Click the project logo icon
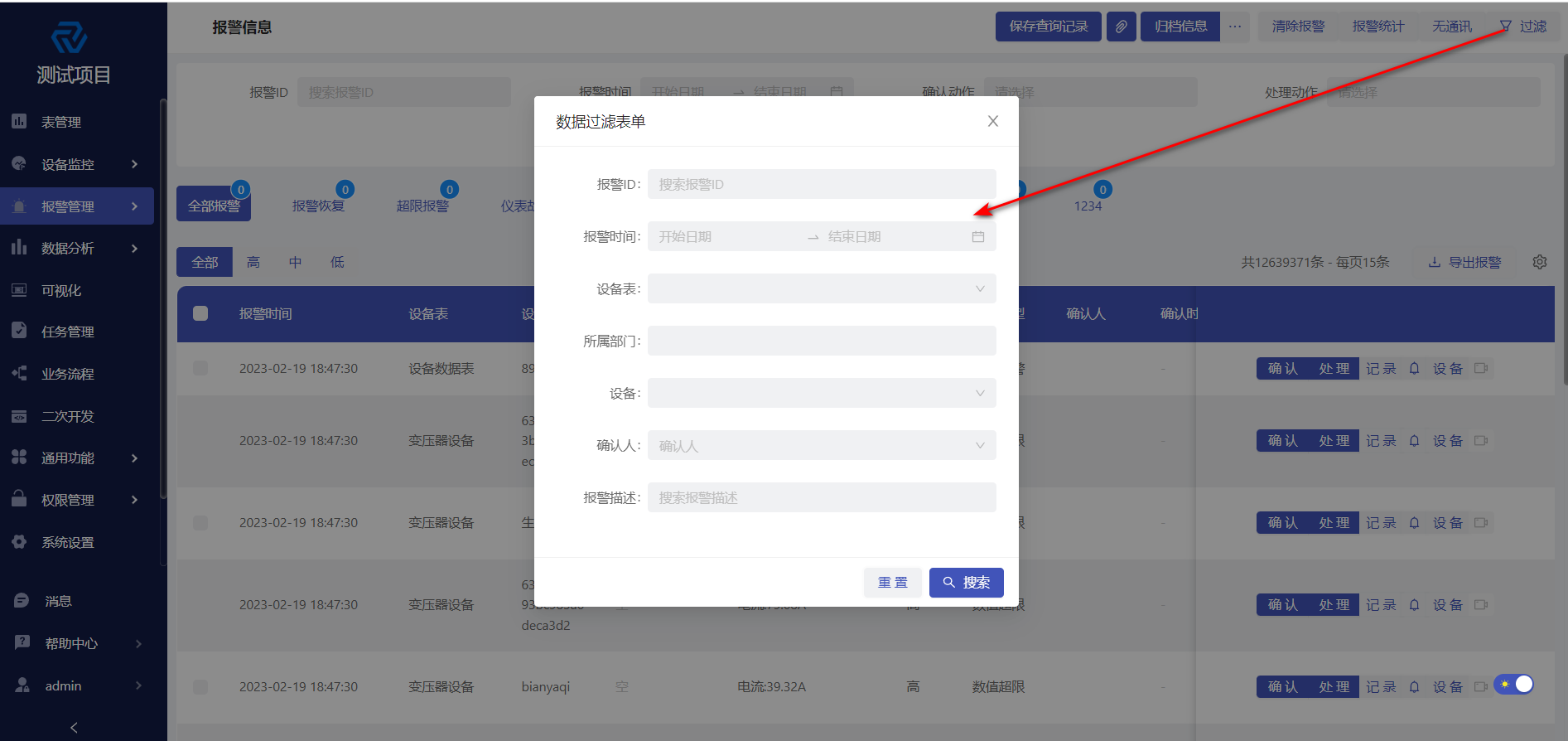Viewport: 1568px width, 741px height. [x=69, y=36]
